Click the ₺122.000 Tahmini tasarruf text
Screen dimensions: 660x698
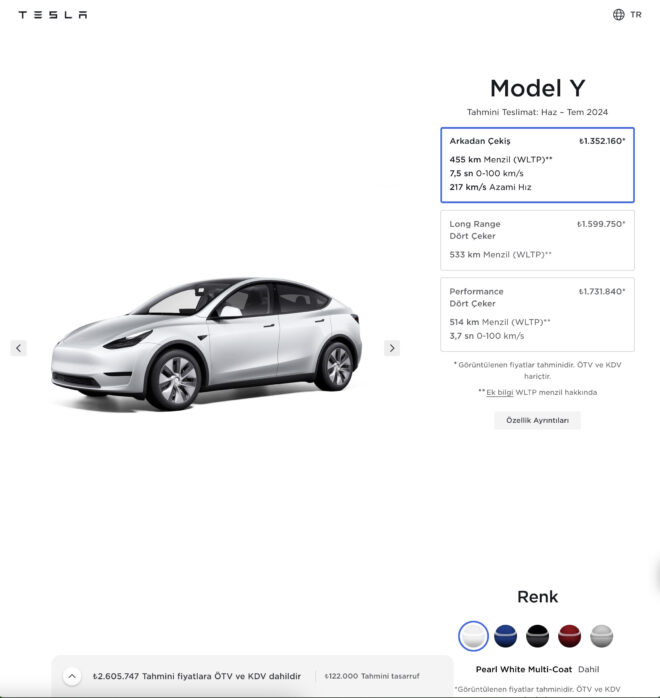(x=372, y=676)
